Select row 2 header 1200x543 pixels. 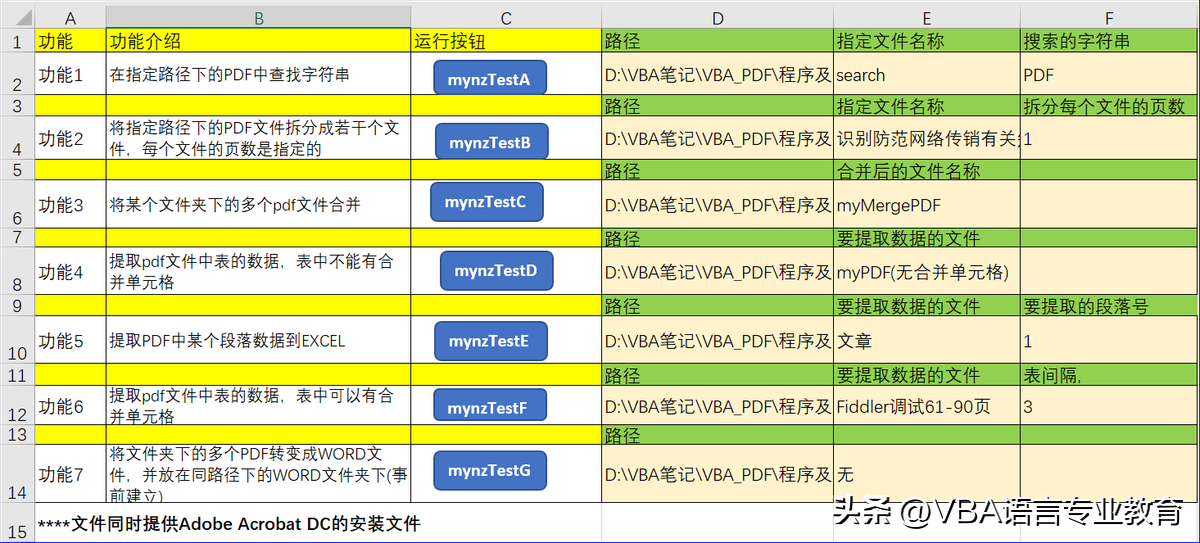click(x=17, y=74)
